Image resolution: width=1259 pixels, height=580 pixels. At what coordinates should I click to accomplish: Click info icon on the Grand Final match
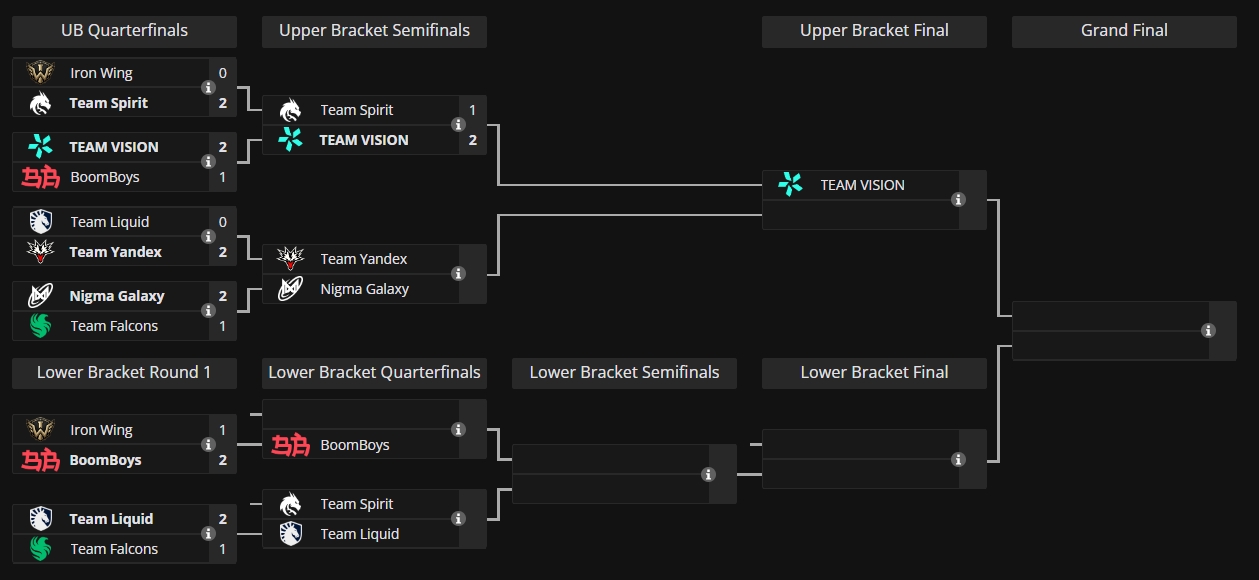tap(1208, 331)
